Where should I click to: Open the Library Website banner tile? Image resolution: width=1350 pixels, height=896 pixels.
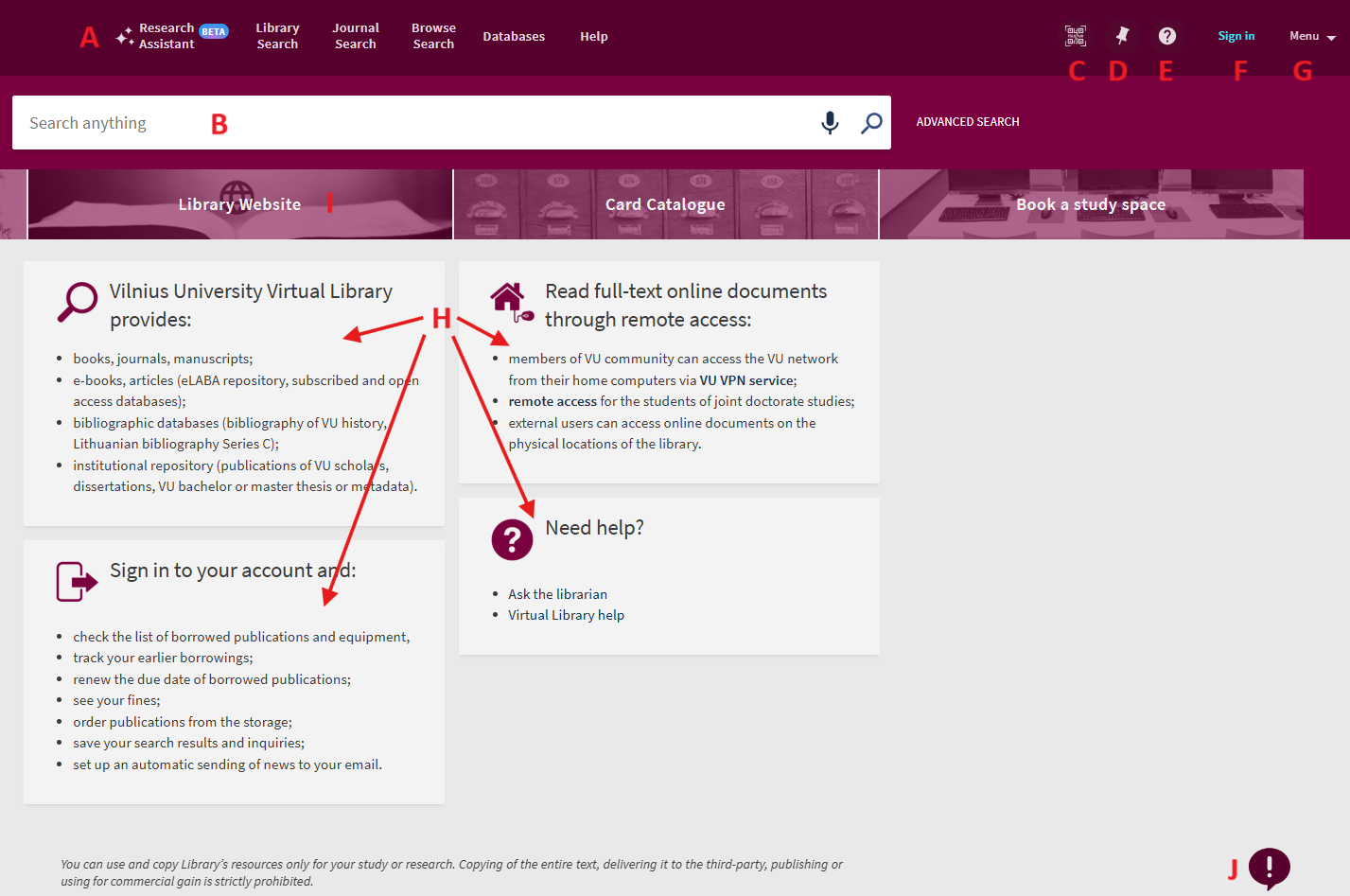pyautogui.click(x=240, y=204)
